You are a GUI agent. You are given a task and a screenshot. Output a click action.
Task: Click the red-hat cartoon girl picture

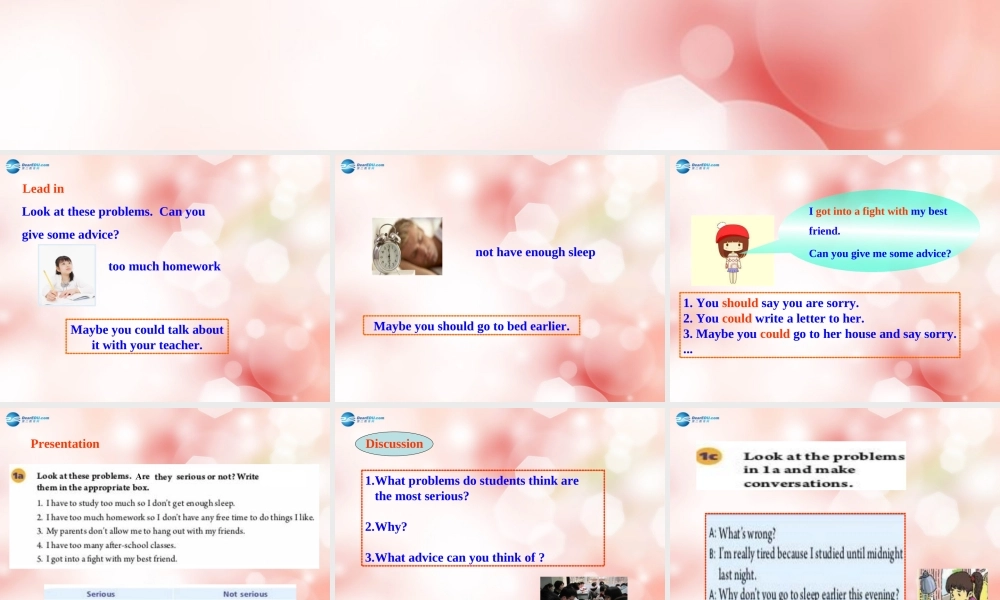[731, 249]
